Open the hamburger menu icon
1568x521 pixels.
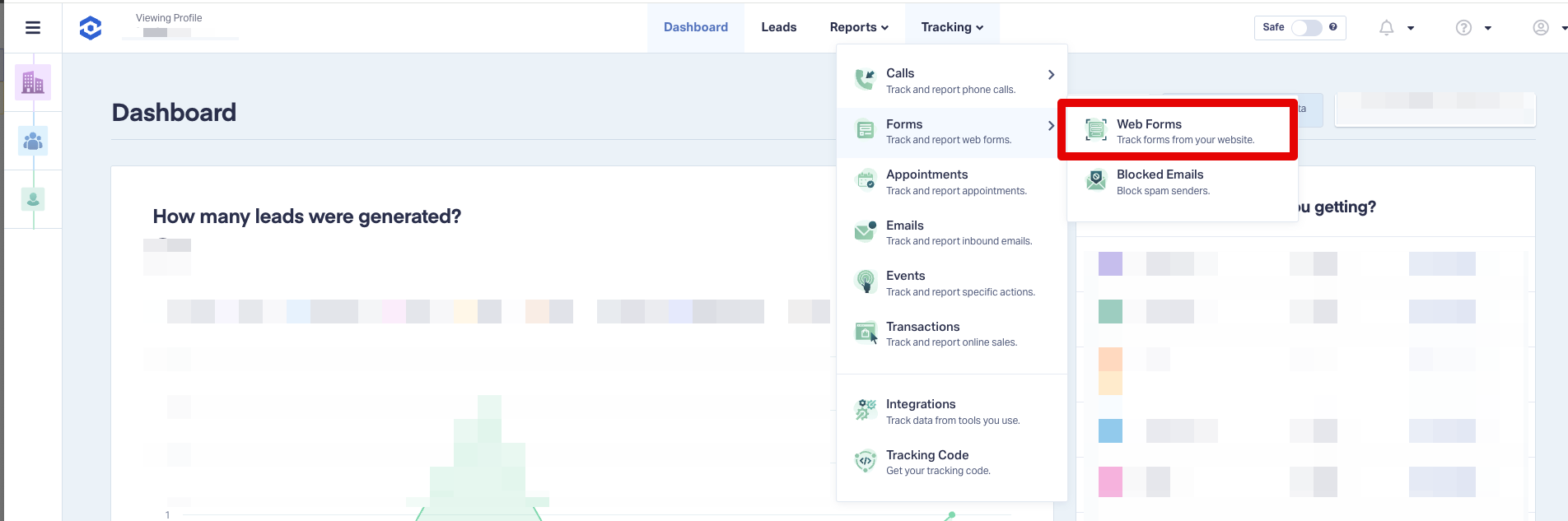click(x=33, y=28)
